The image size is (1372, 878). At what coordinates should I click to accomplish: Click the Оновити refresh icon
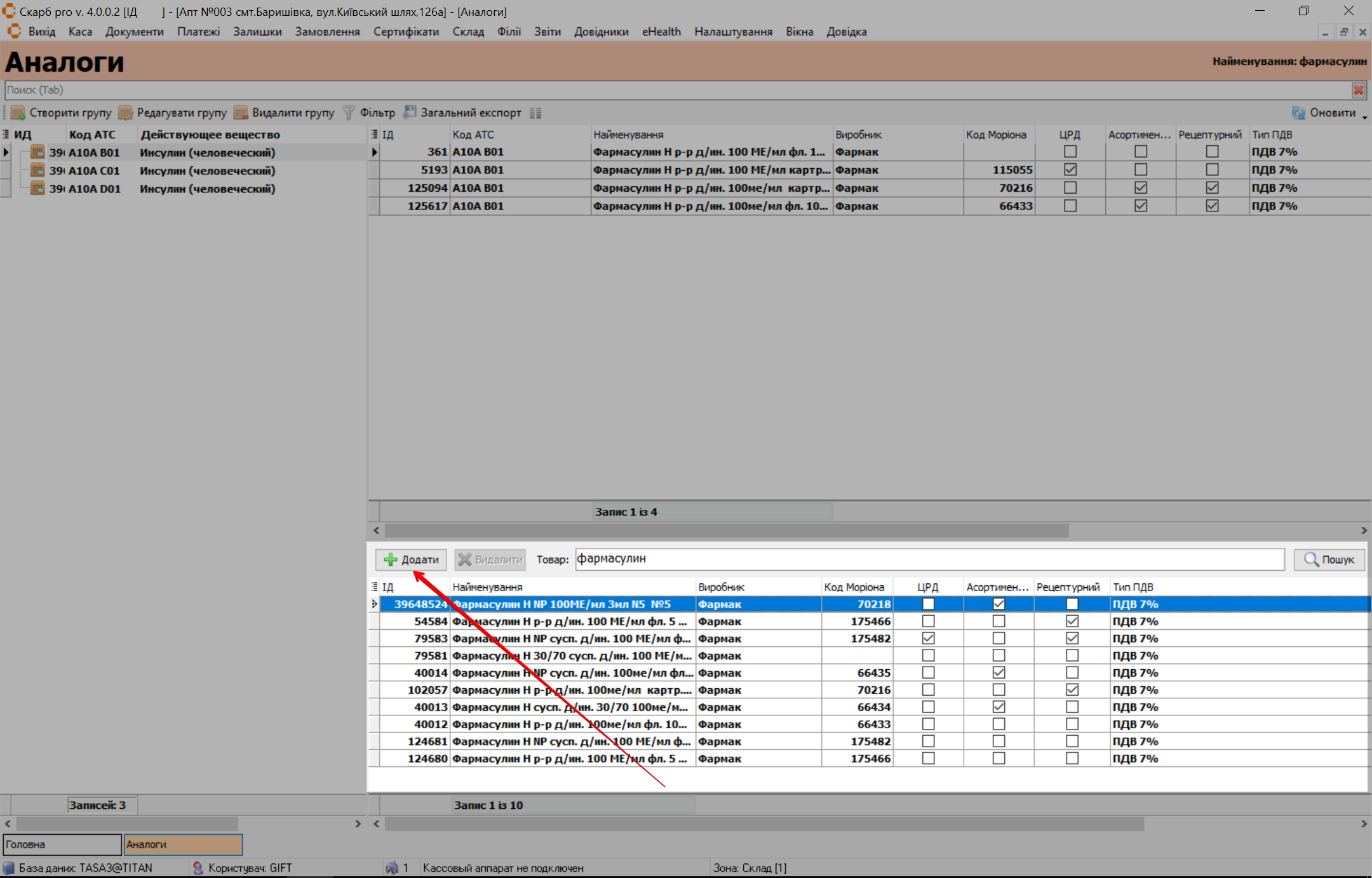[1298, 113]
